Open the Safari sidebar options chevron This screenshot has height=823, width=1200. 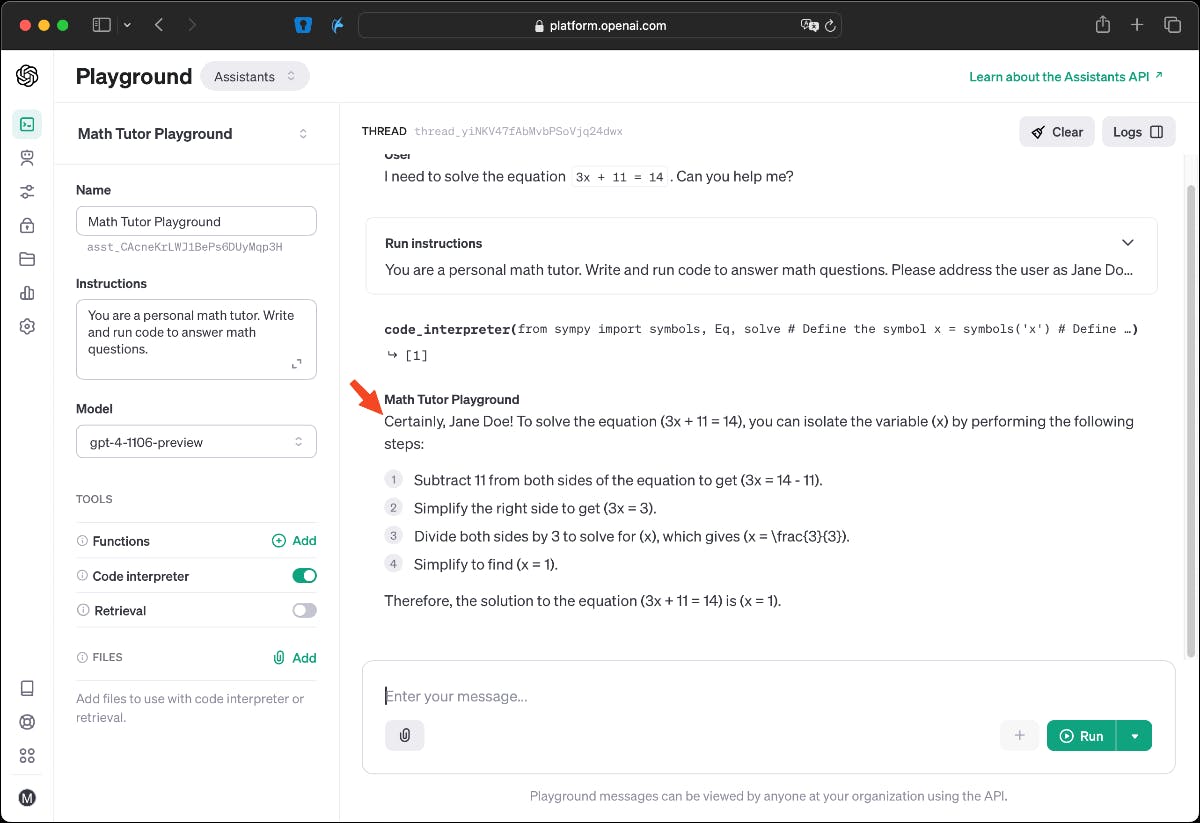click(x=127, y=25)
